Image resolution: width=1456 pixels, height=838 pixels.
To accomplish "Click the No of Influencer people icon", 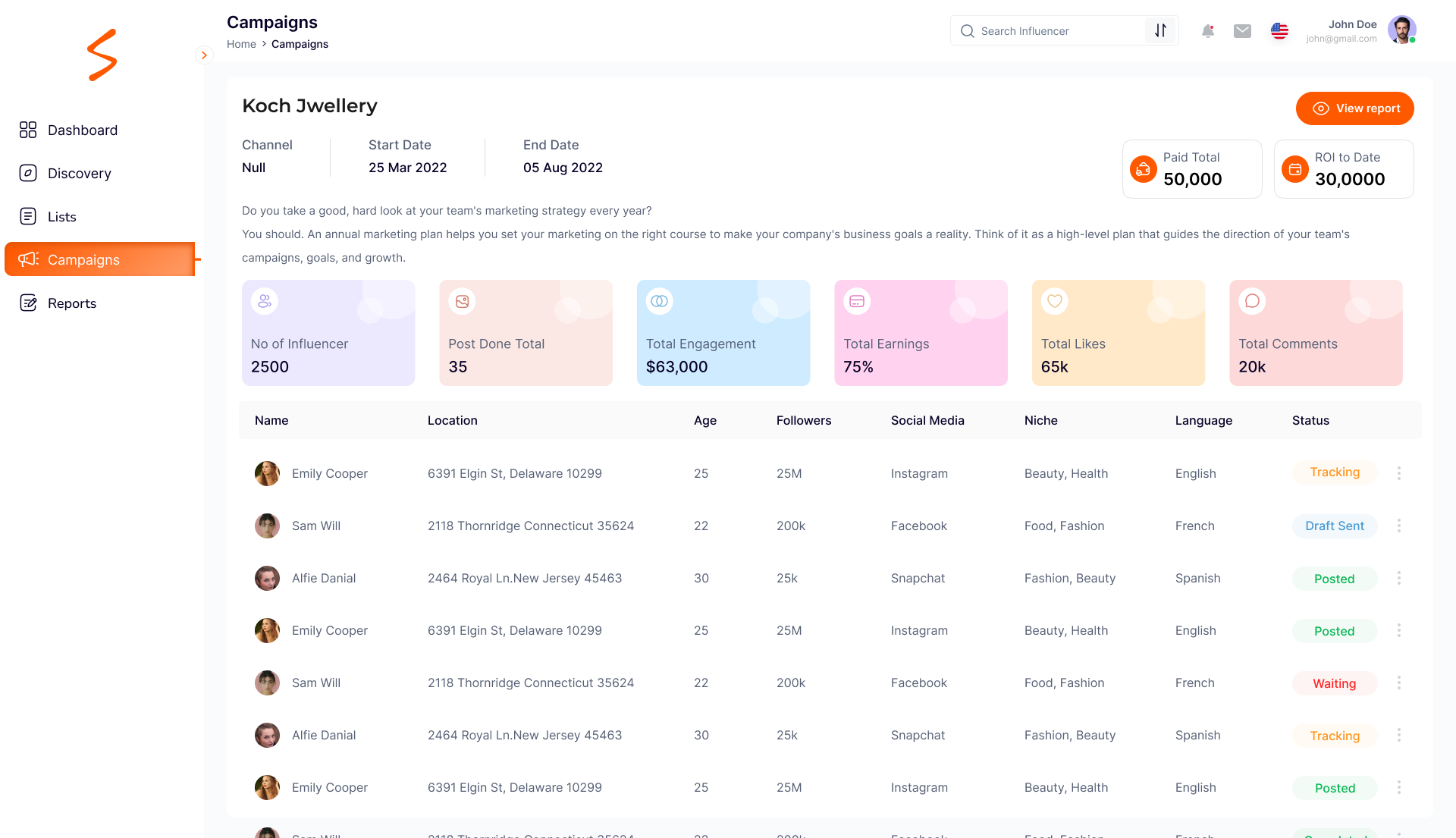I will tap(265, 301).
